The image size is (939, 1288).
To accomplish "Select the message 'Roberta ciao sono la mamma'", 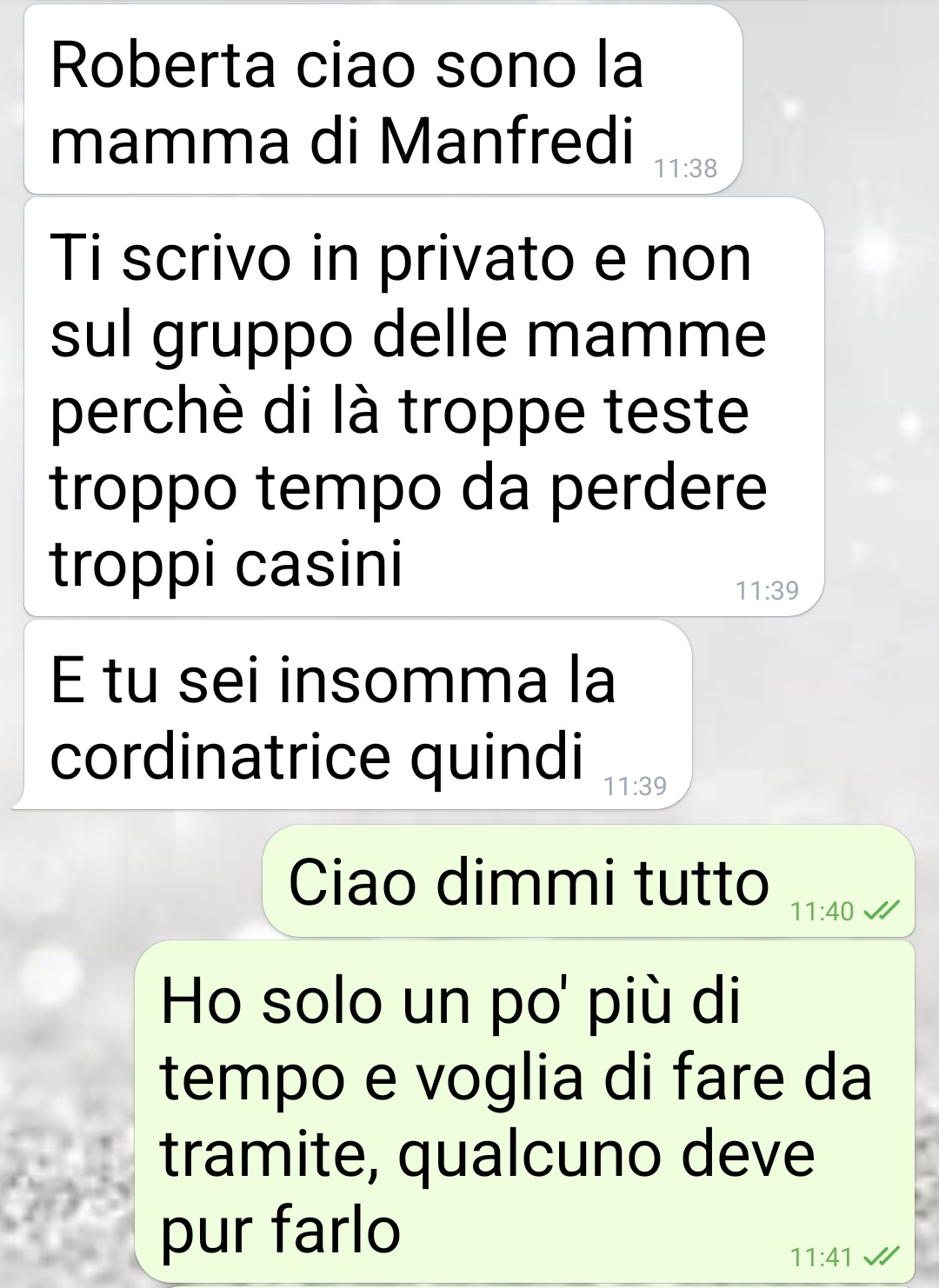I will 383,100.
